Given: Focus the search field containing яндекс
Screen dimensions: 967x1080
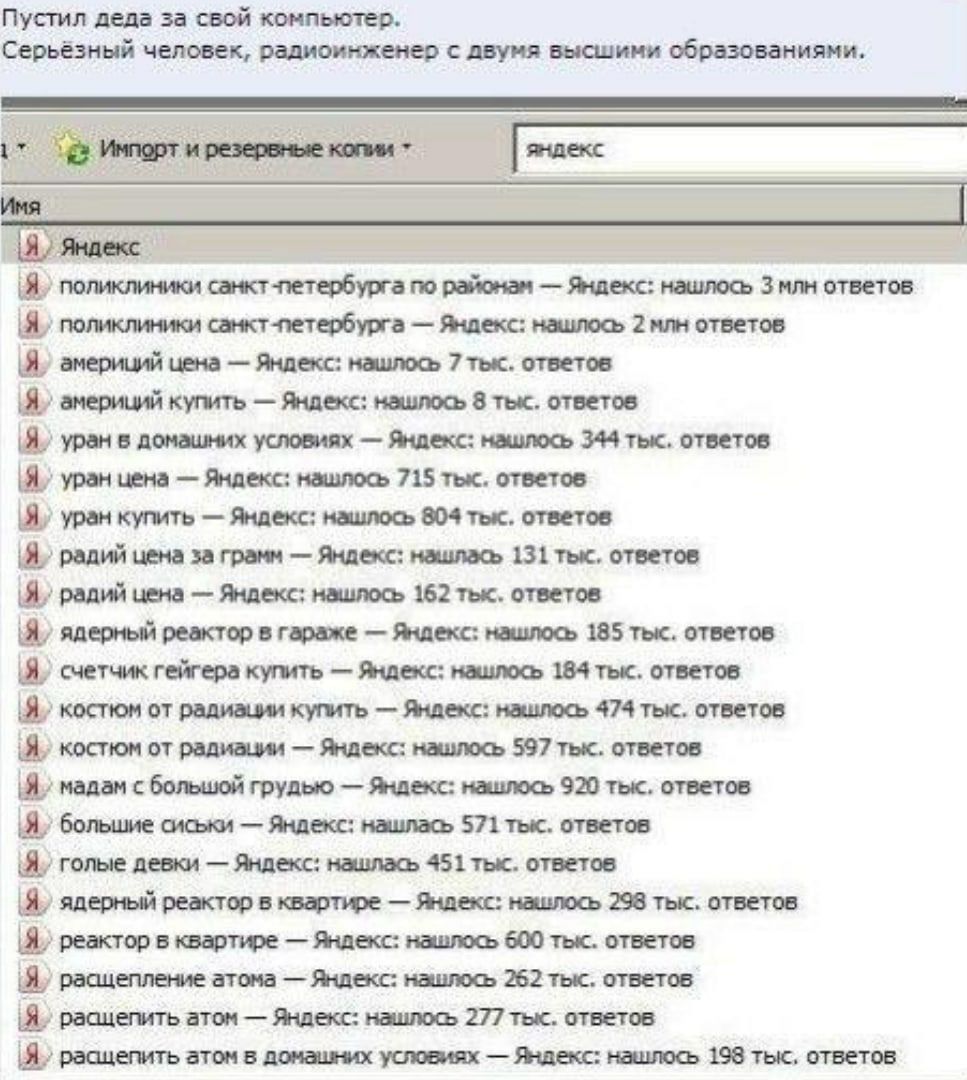Looking at the screenshot, I should pyautogui.click(x=741, y=149).
